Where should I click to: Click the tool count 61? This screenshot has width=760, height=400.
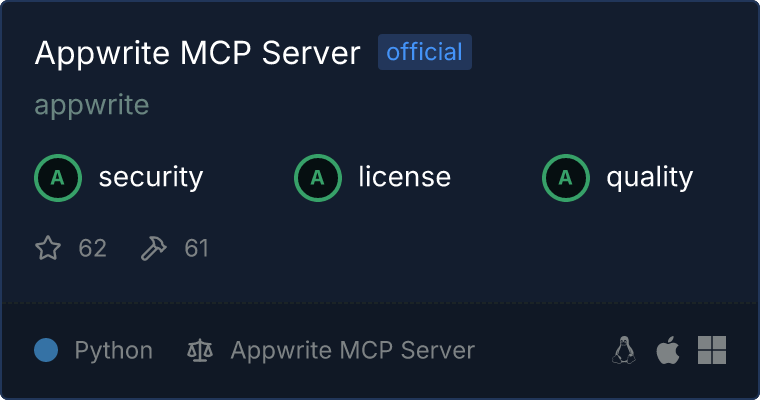(196, 248)
